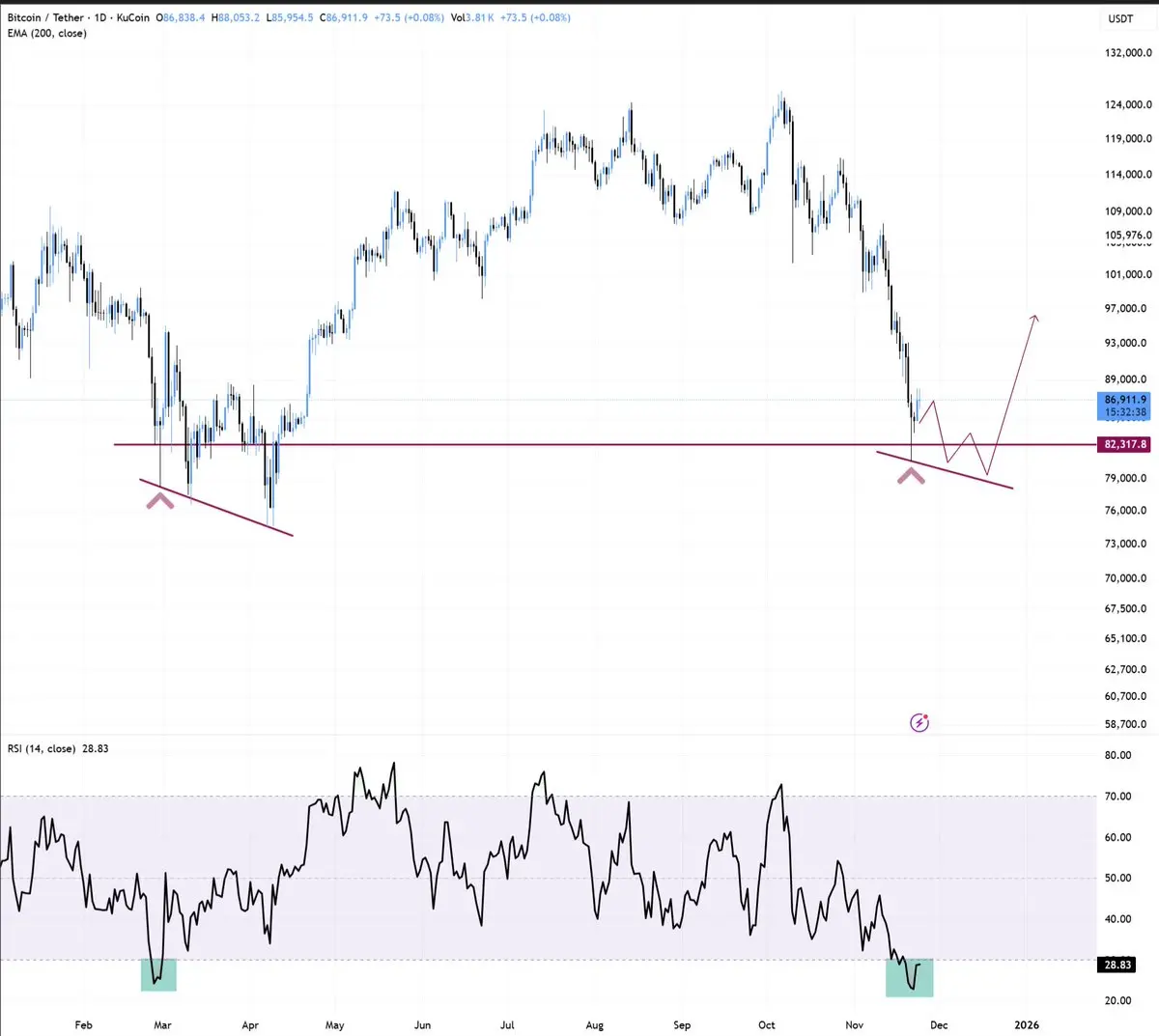Select the RSI (14, close) indicator label
This screenshot has width=1159, height=1036.
[42, 748]
